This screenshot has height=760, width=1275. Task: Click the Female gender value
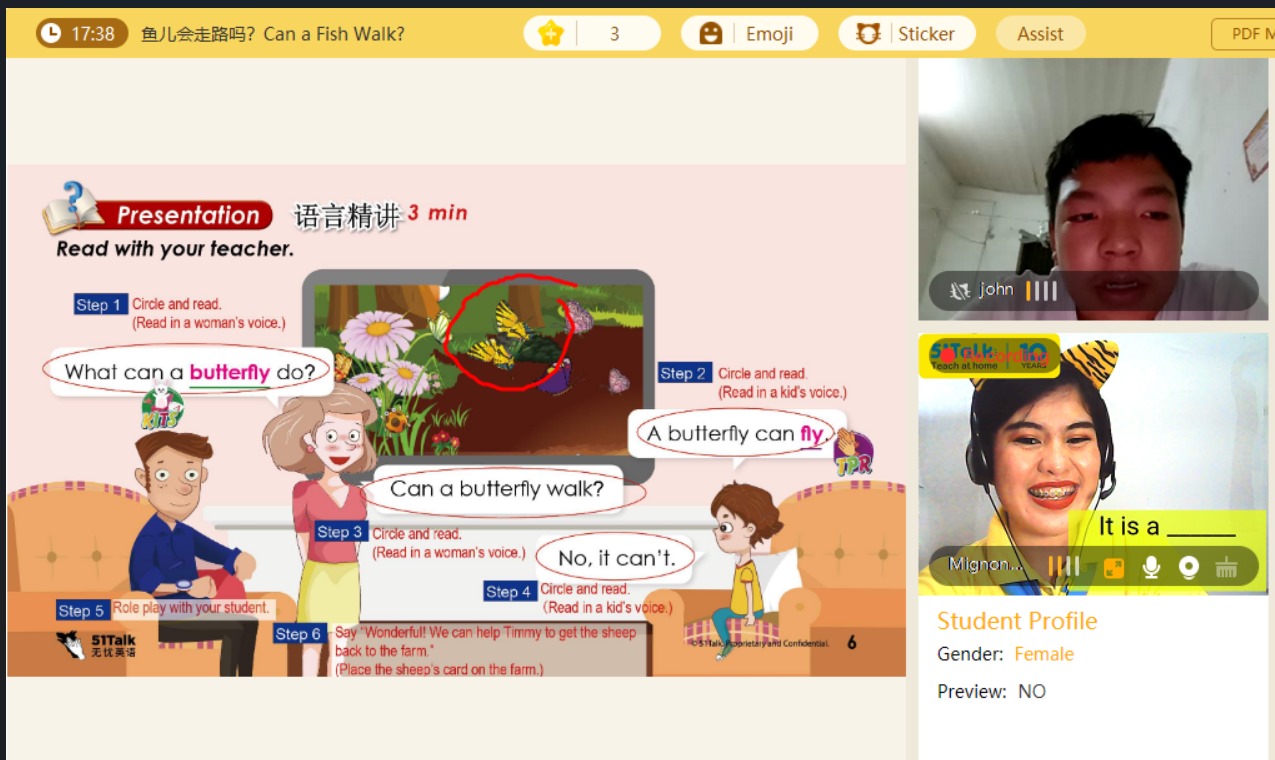[1043, 654]
